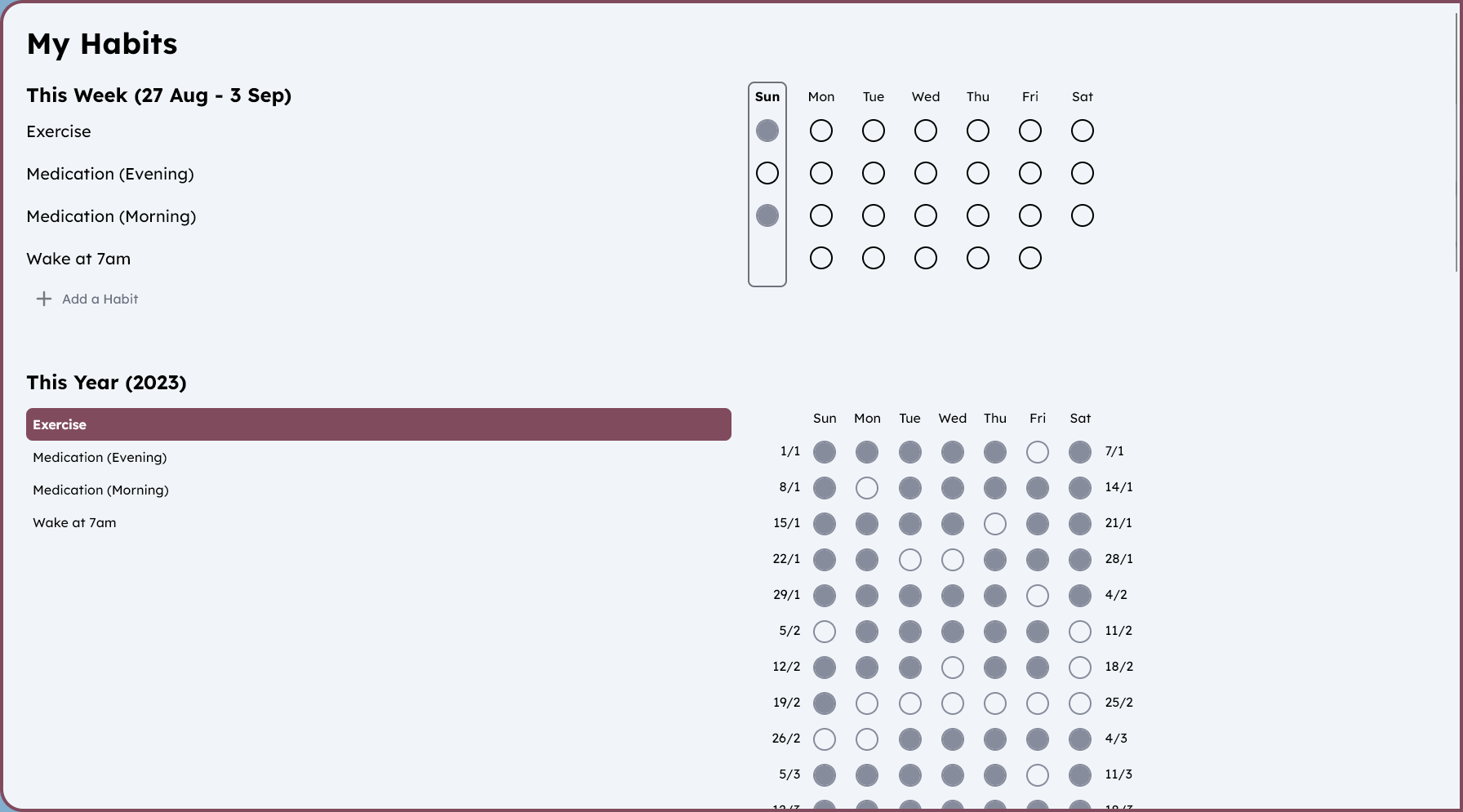The width and height of the screenshot is (1463, 812).
Task: Check Exercise for Wednesday this week
Action: coord(926,131)
